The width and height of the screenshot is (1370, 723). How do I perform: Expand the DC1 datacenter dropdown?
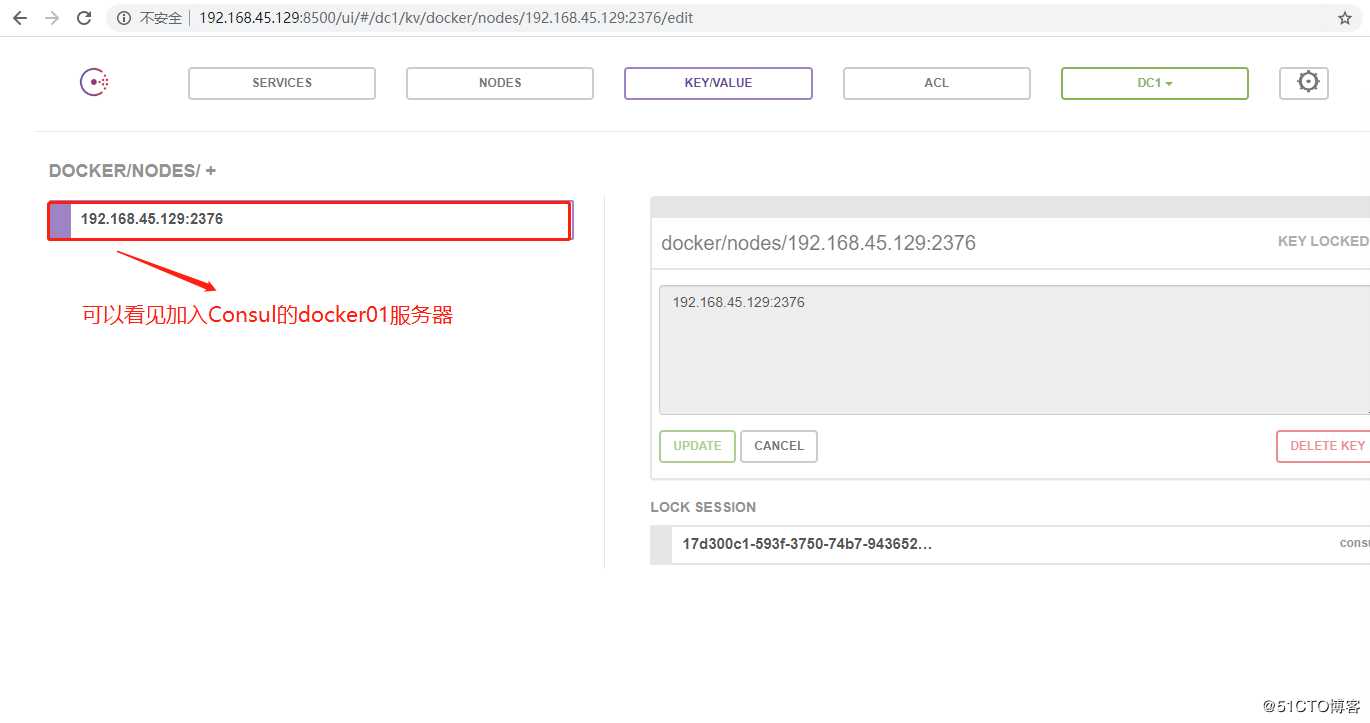tap(1155, 83)
